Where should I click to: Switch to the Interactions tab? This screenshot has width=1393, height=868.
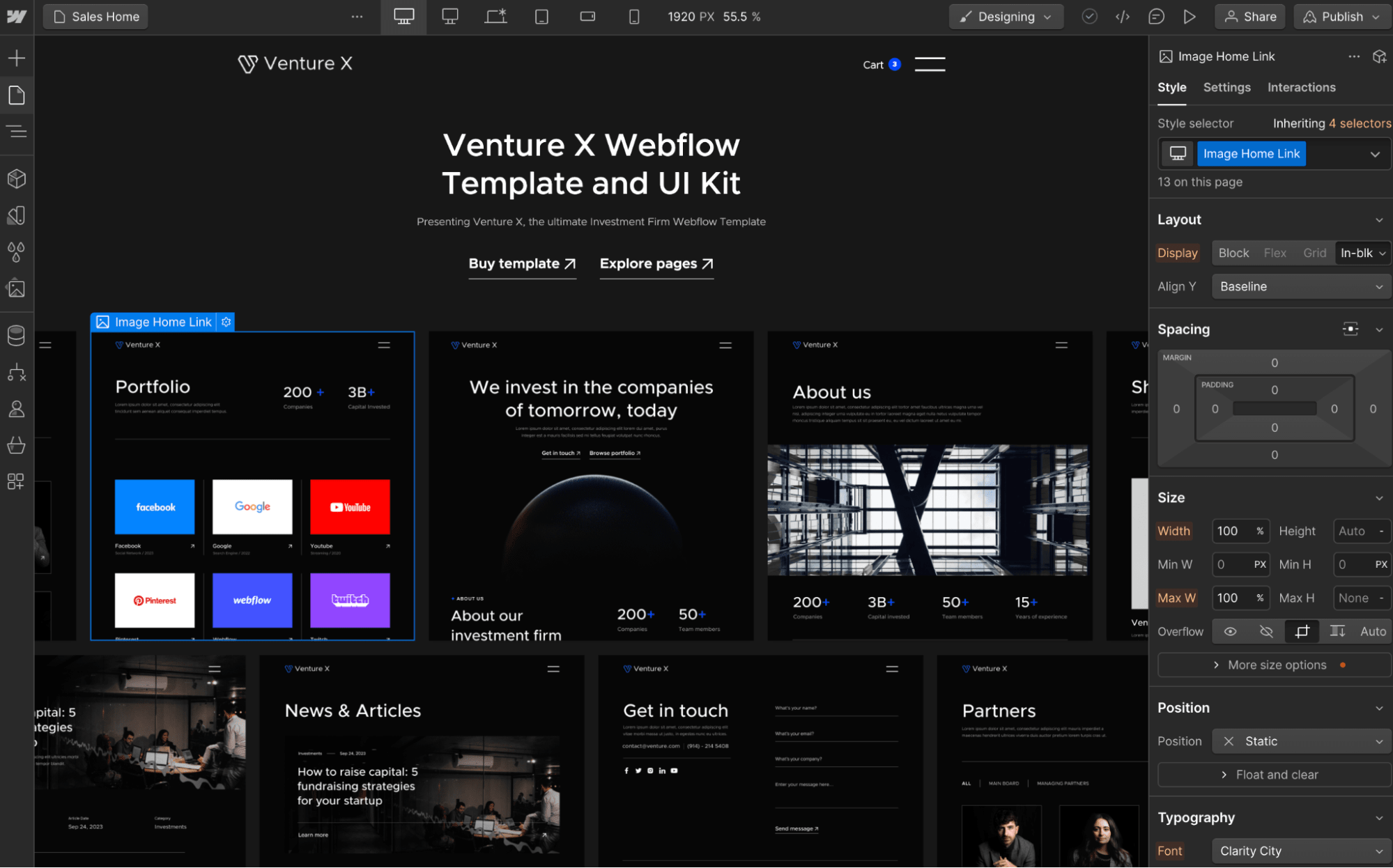[x=1301, y=88]
